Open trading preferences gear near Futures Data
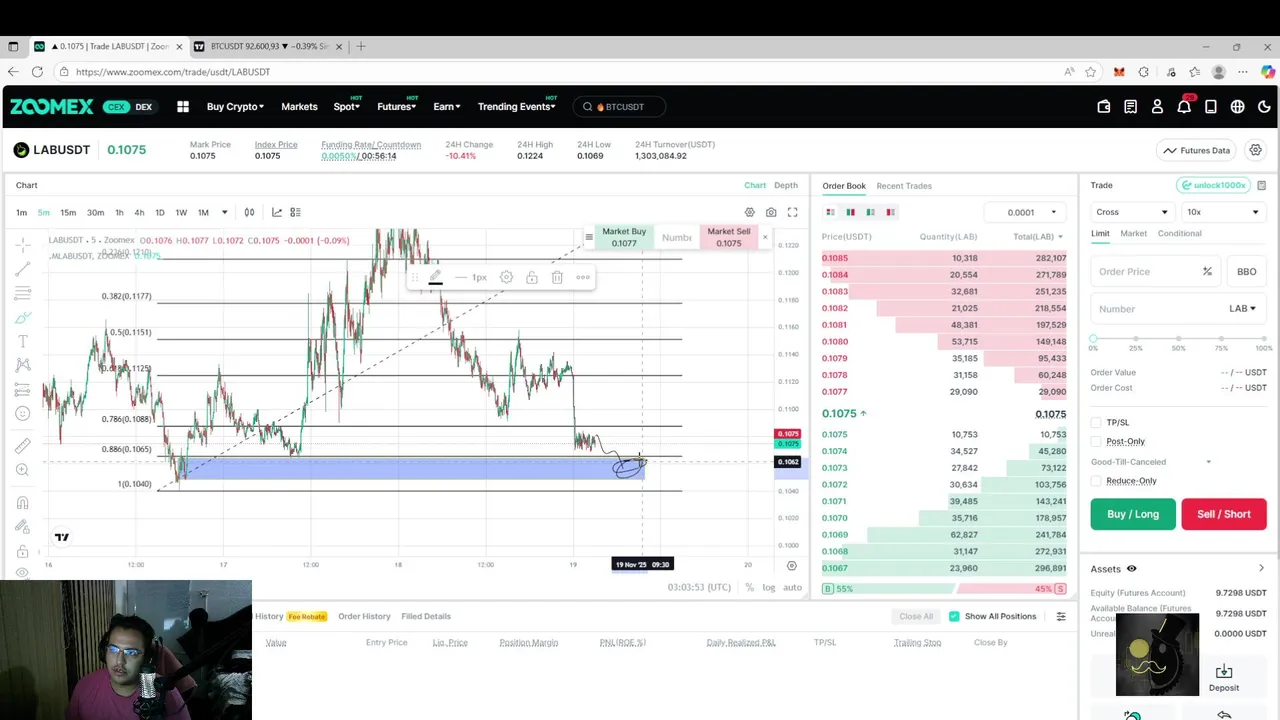The width and height of the screenshot is (1280, 720). point(1255,150)
